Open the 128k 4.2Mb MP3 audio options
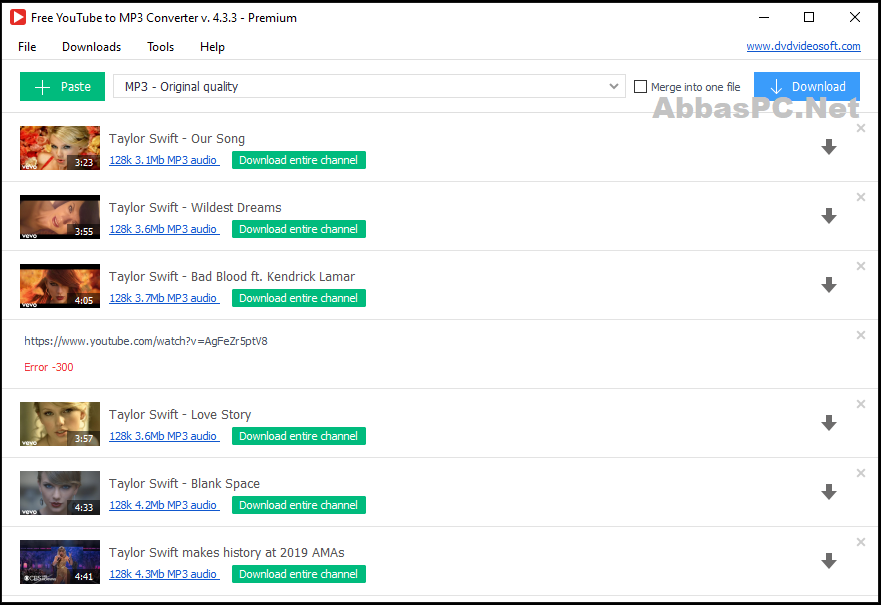 (x=164, y=505)
